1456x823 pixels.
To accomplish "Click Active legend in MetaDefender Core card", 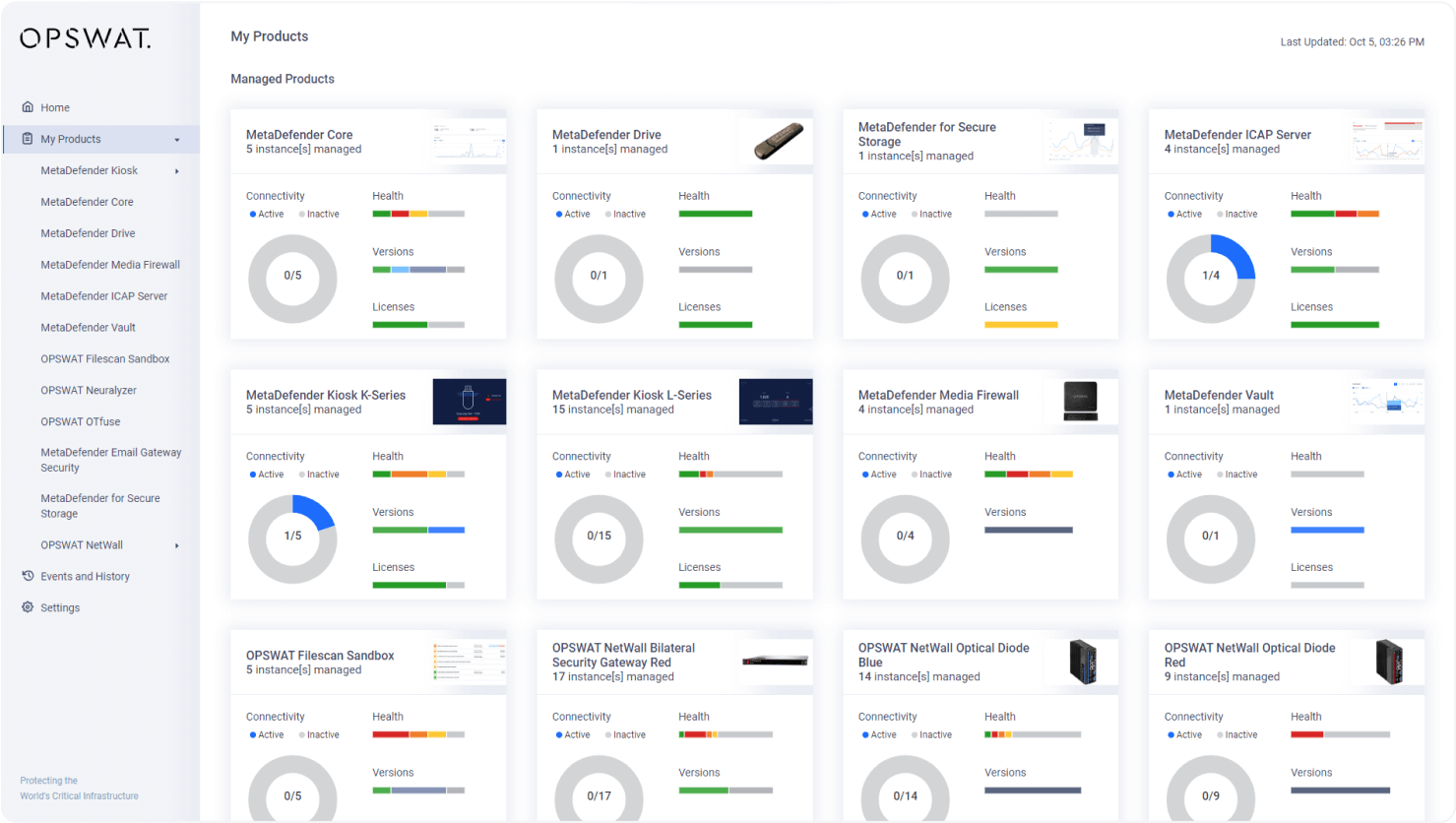I will pyautogui.click(x=267, y=214).
